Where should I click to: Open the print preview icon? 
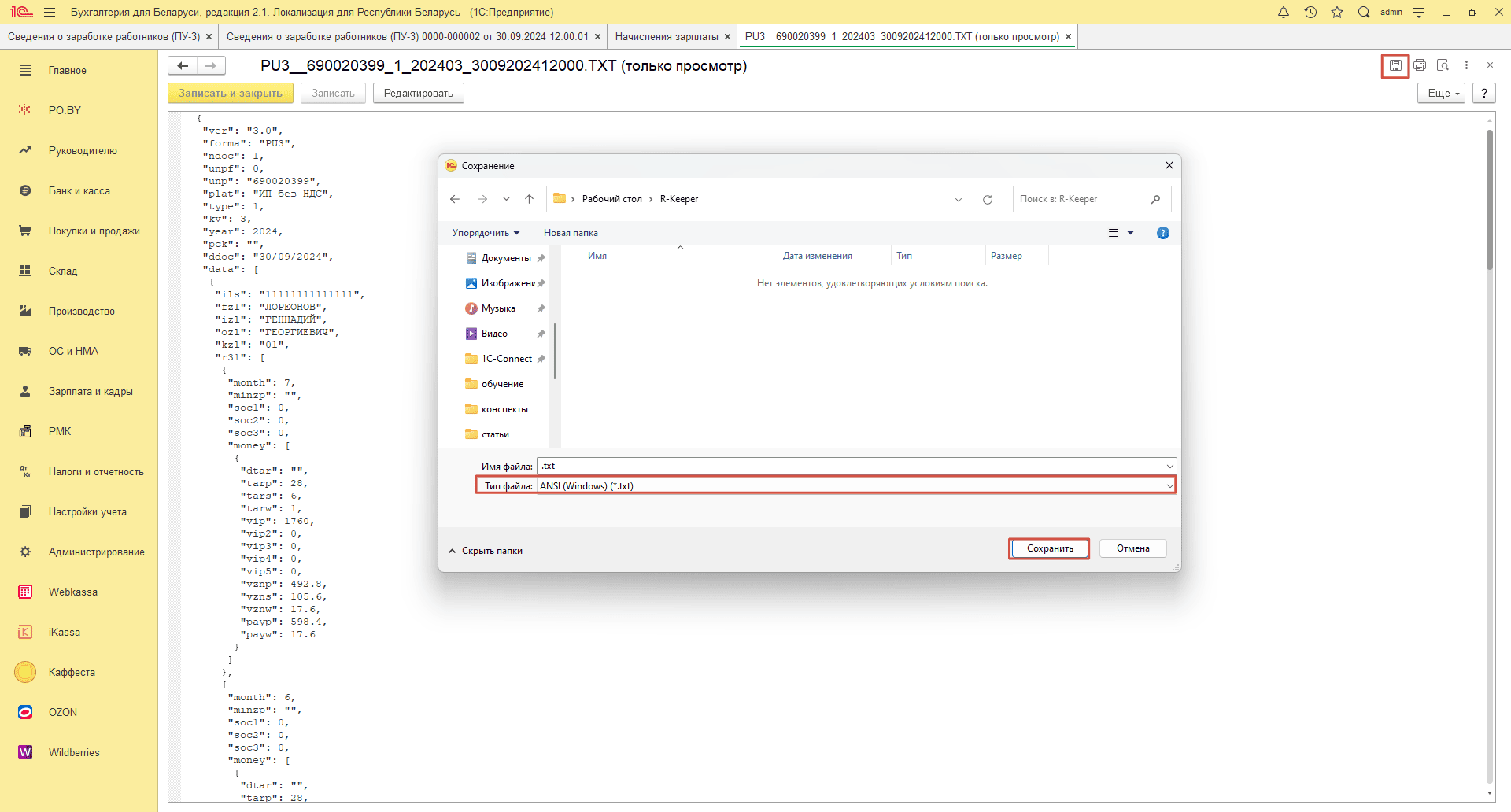coord(1443,66)
